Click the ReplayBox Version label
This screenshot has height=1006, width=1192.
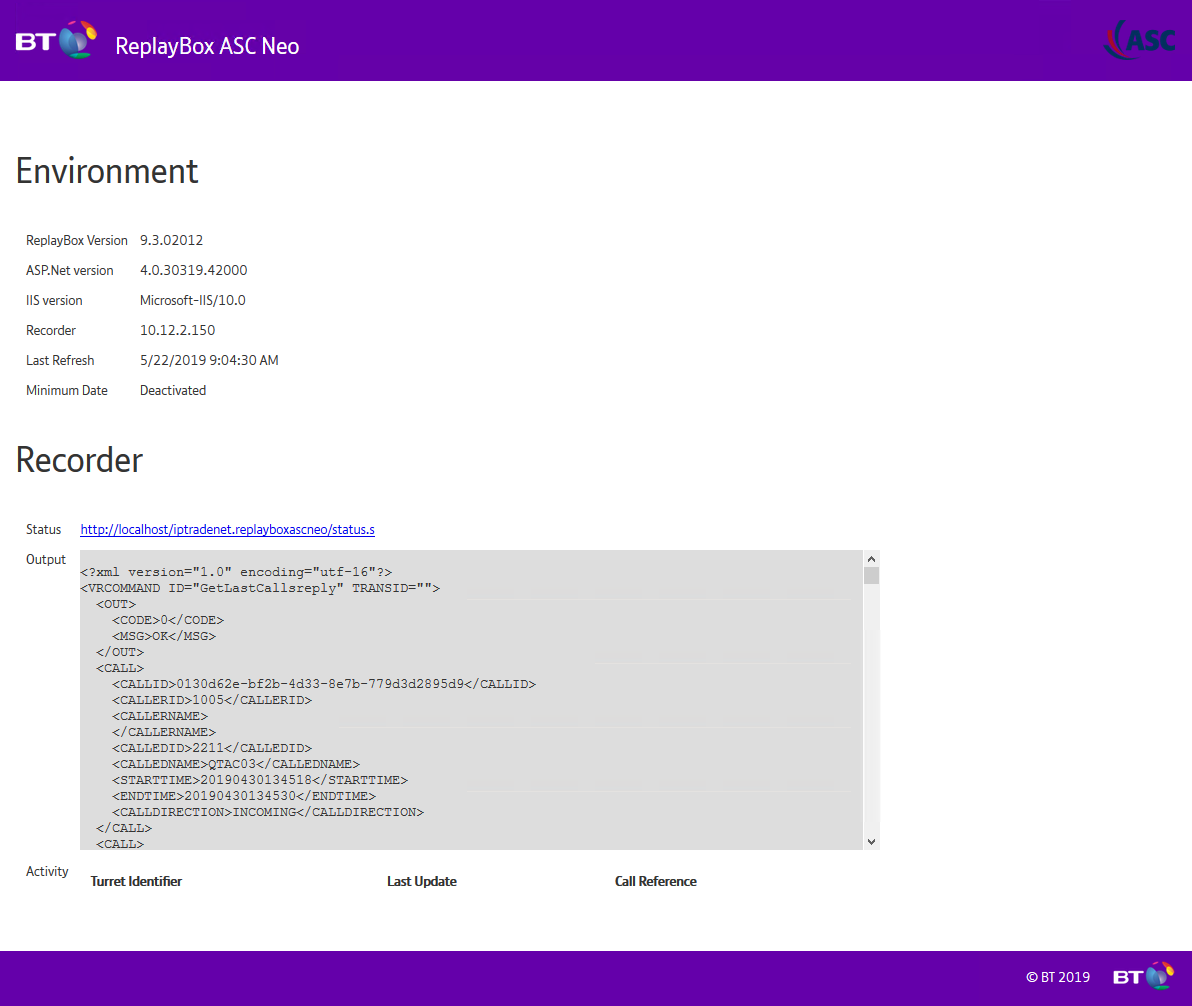[77, 240]
